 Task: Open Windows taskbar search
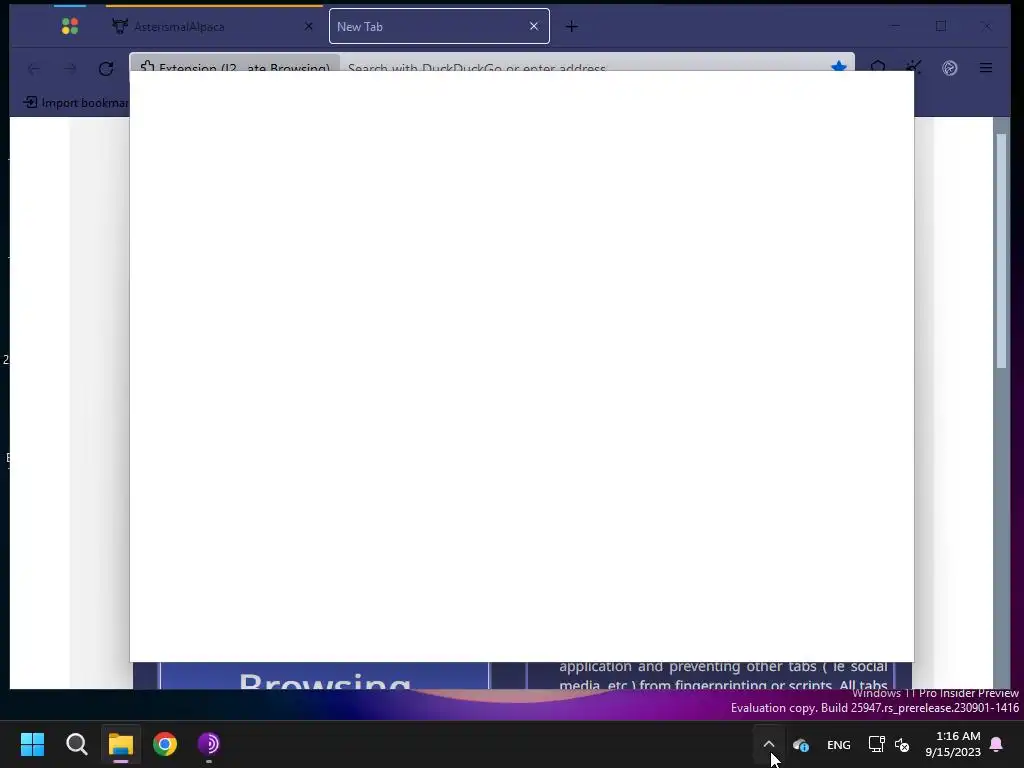76,744
